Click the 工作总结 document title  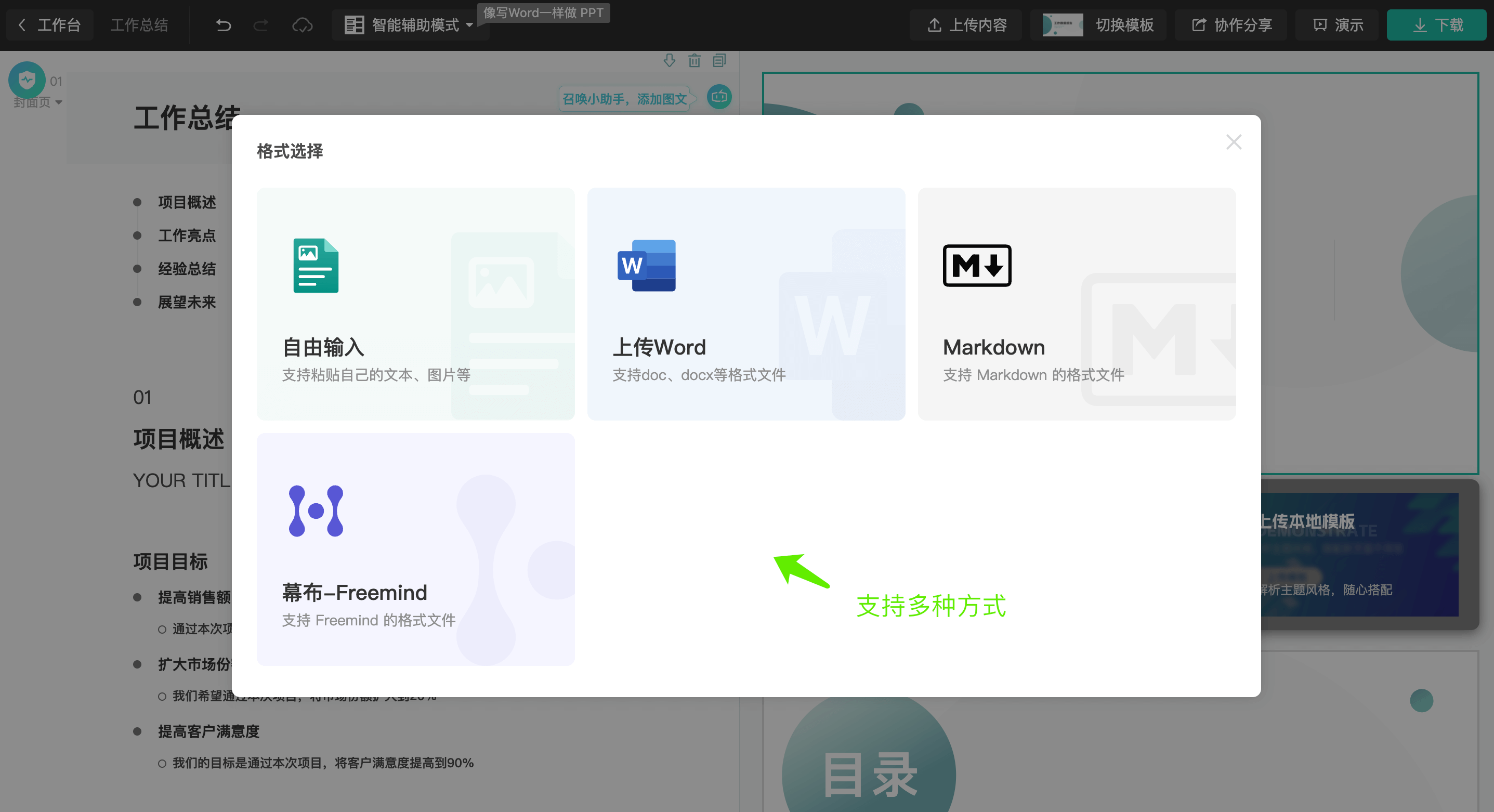tap(139, 25)
